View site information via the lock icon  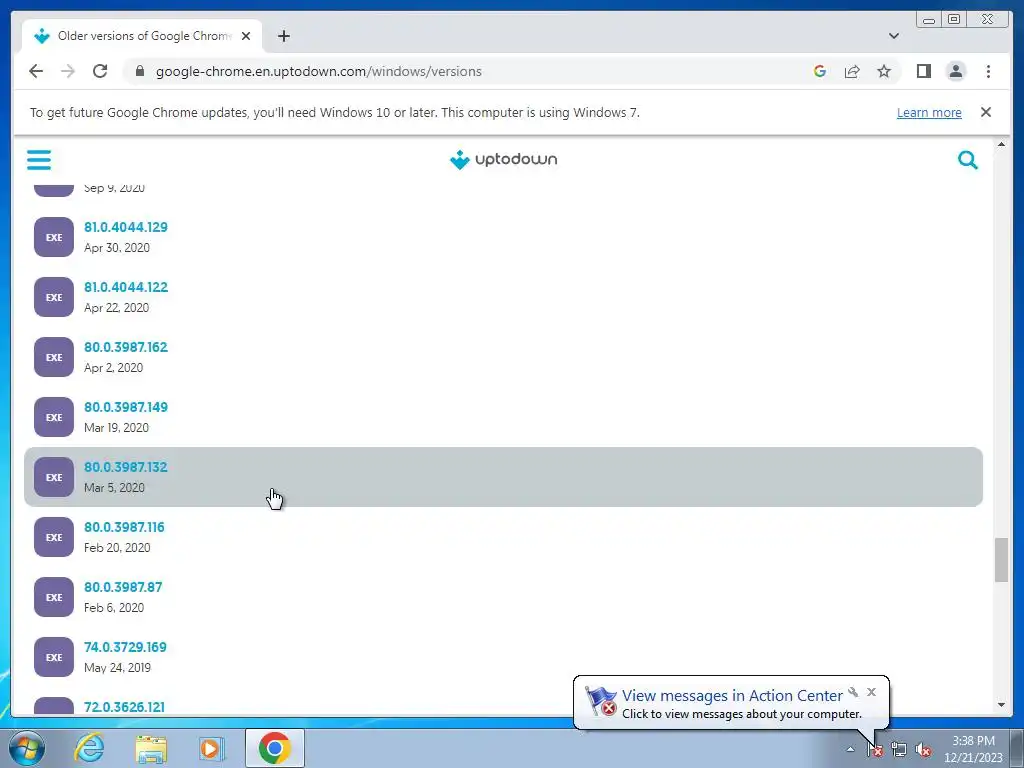pyautogui.click(x=139, y=71)
